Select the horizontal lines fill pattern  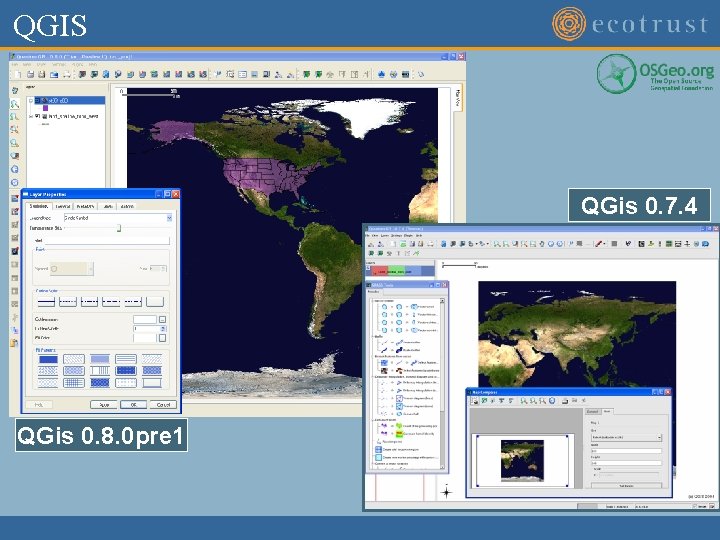(126, 359)
